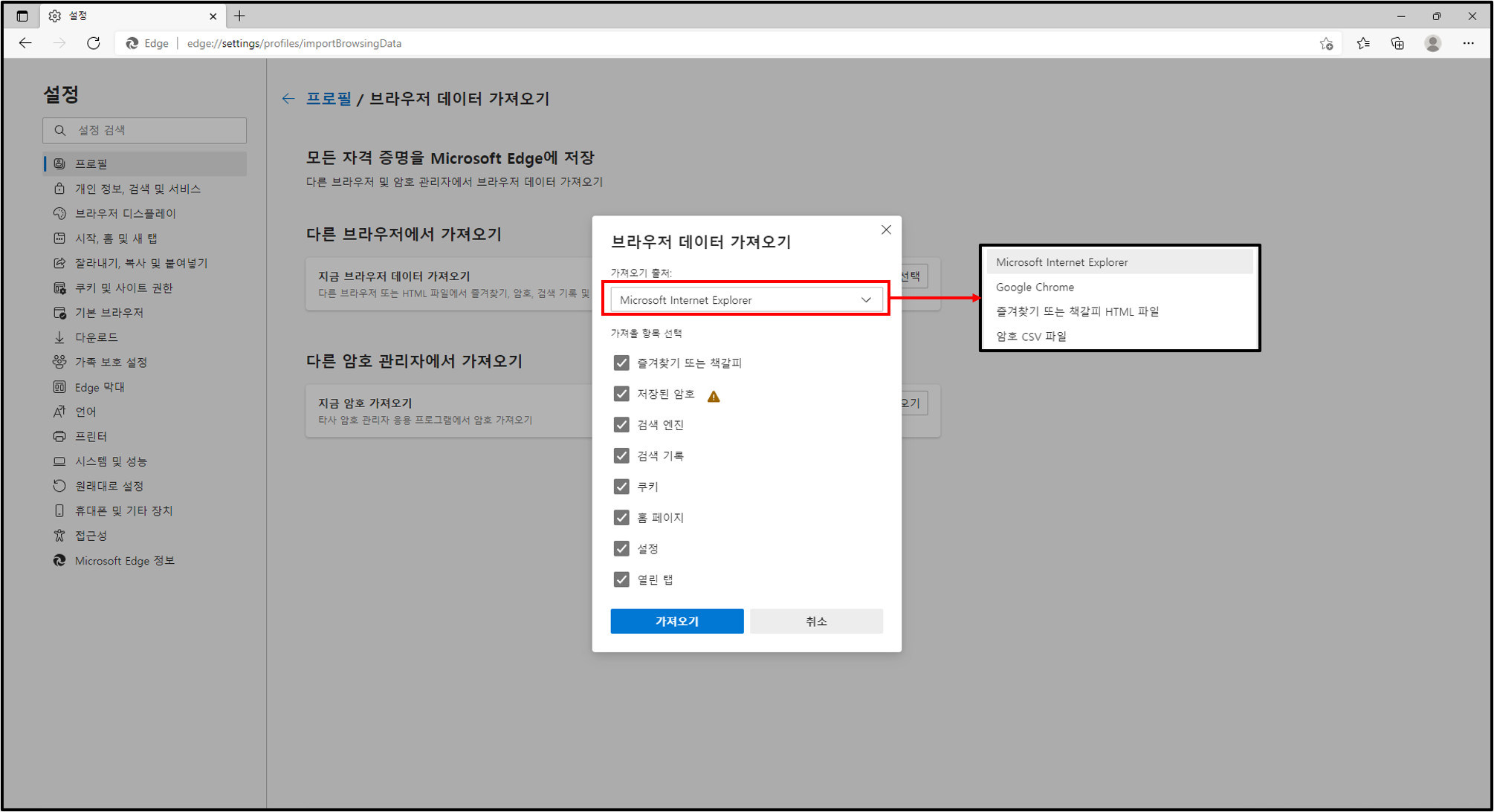Screen dimensions: 1494x812
Task: Toggle 열린 탭 checkbox
Action: click(621, 579)
